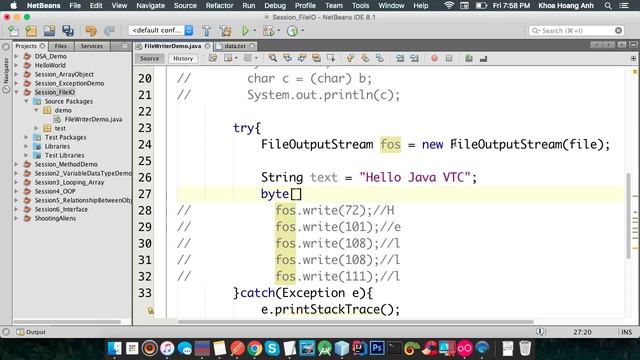
Task: Click the editor horizontal scrollbar
Action: (x=356, y=322)
